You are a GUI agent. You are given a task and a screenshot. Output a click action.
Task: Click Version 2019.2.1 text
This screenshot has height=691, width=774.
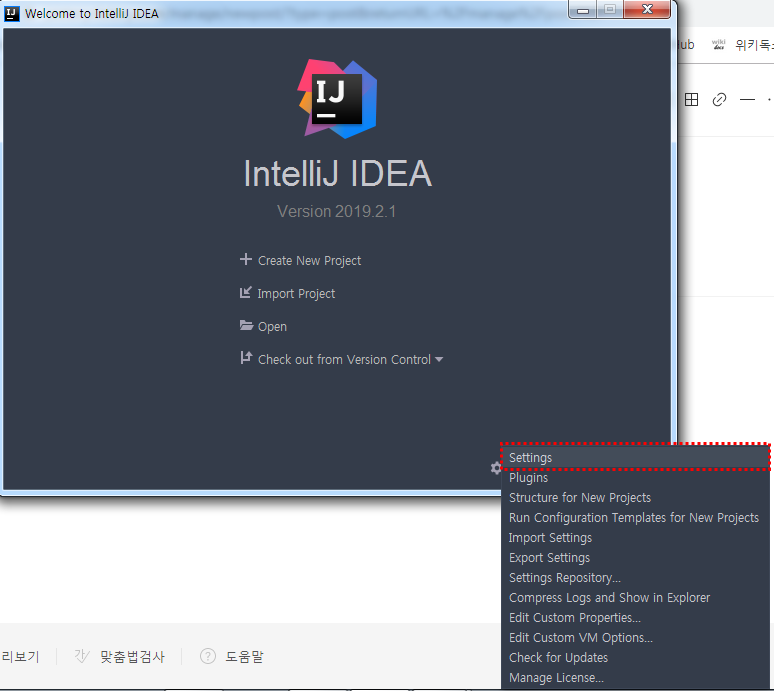337,211
